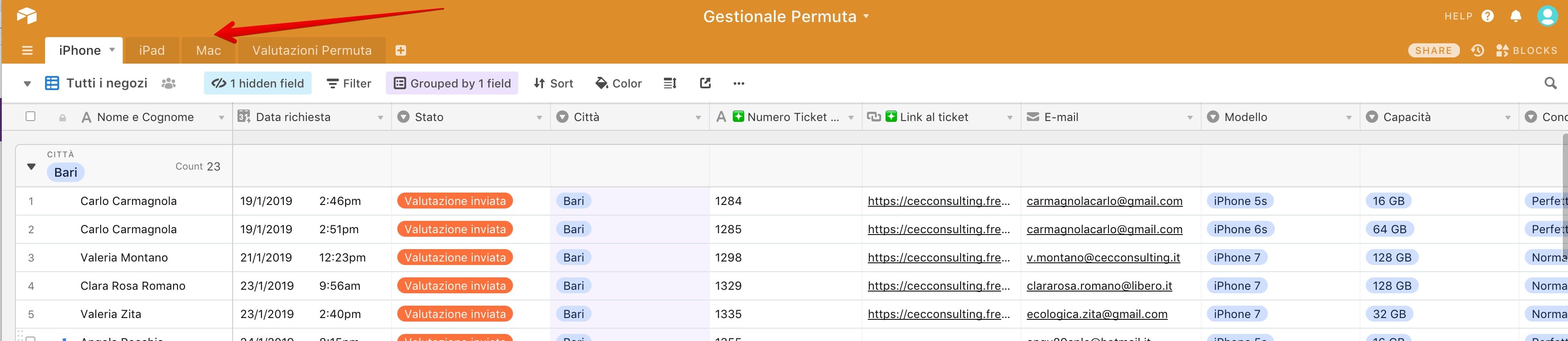The width and height of the screenshot is (1568, 341).
Task: Click the lock icon in header row
Action: tap(62, 117)
